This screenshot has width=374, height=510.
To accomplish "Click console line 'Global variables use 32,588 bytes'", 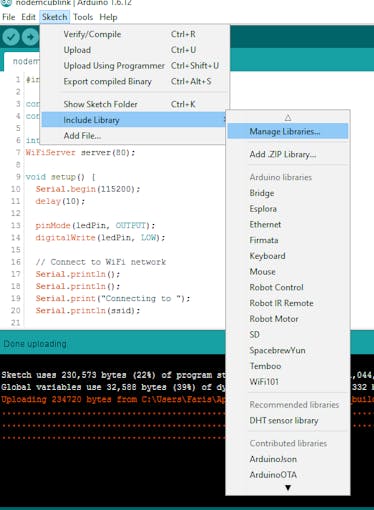I will (x=113, y=387).
